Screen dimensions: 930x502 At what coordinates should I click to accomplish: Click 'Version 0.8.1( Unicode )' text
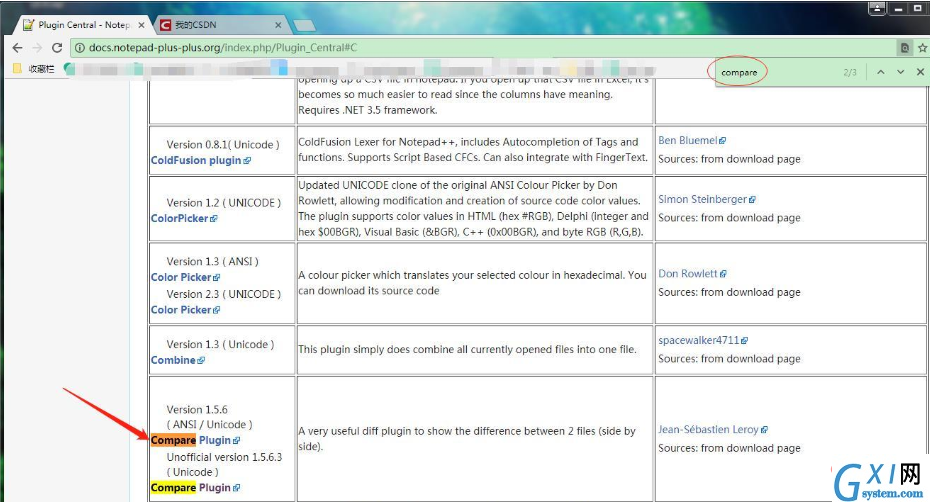(222, 145)
